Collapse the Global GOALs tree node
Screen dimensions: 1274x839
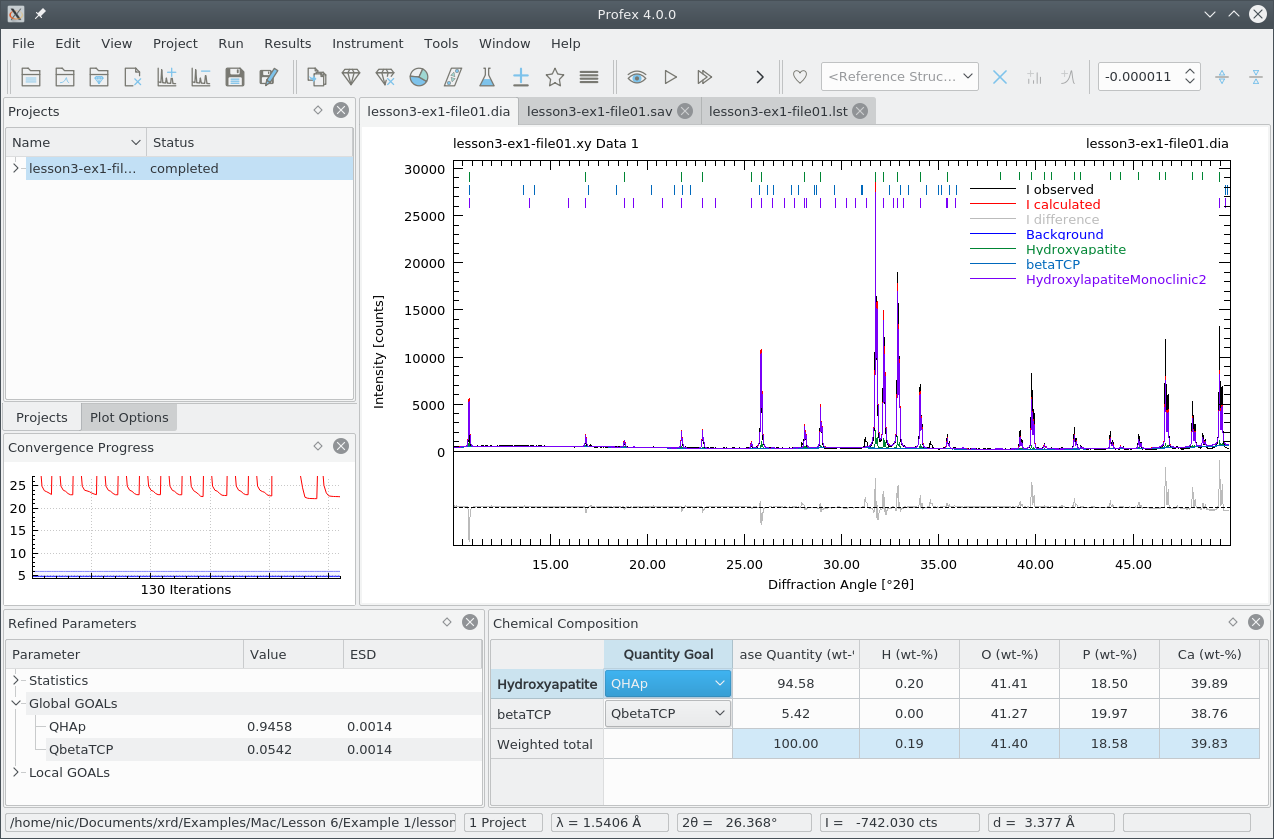coord(16,703)
